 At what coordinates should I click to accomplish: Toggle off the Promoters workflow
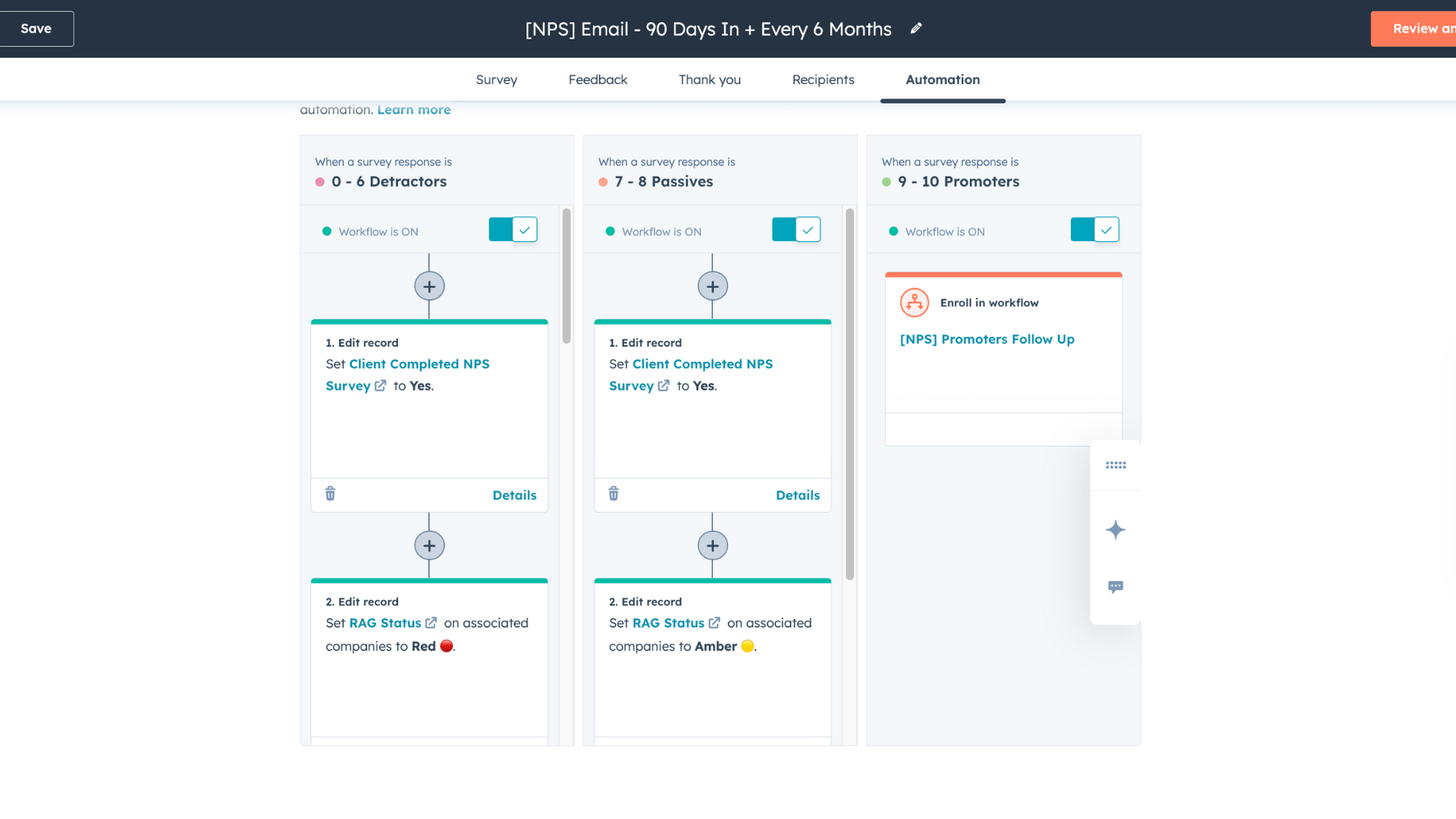tap(1094, 230)
